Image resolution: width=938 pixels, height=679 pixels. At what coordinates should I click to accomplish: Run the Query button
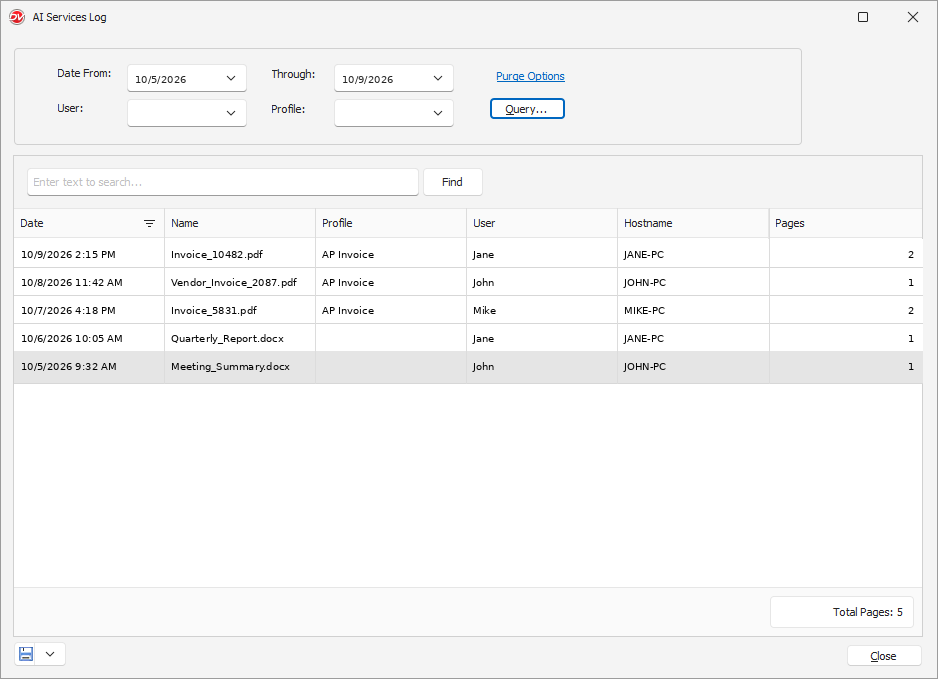pyautogui.click(x=527, y=109)
